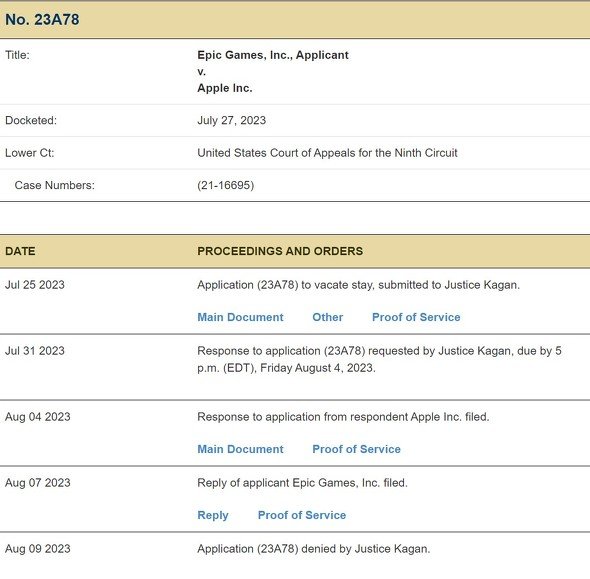Click the Jul 25 2023 date entry
The width and height of the screenshot is (590, 579).
(35, 285)
